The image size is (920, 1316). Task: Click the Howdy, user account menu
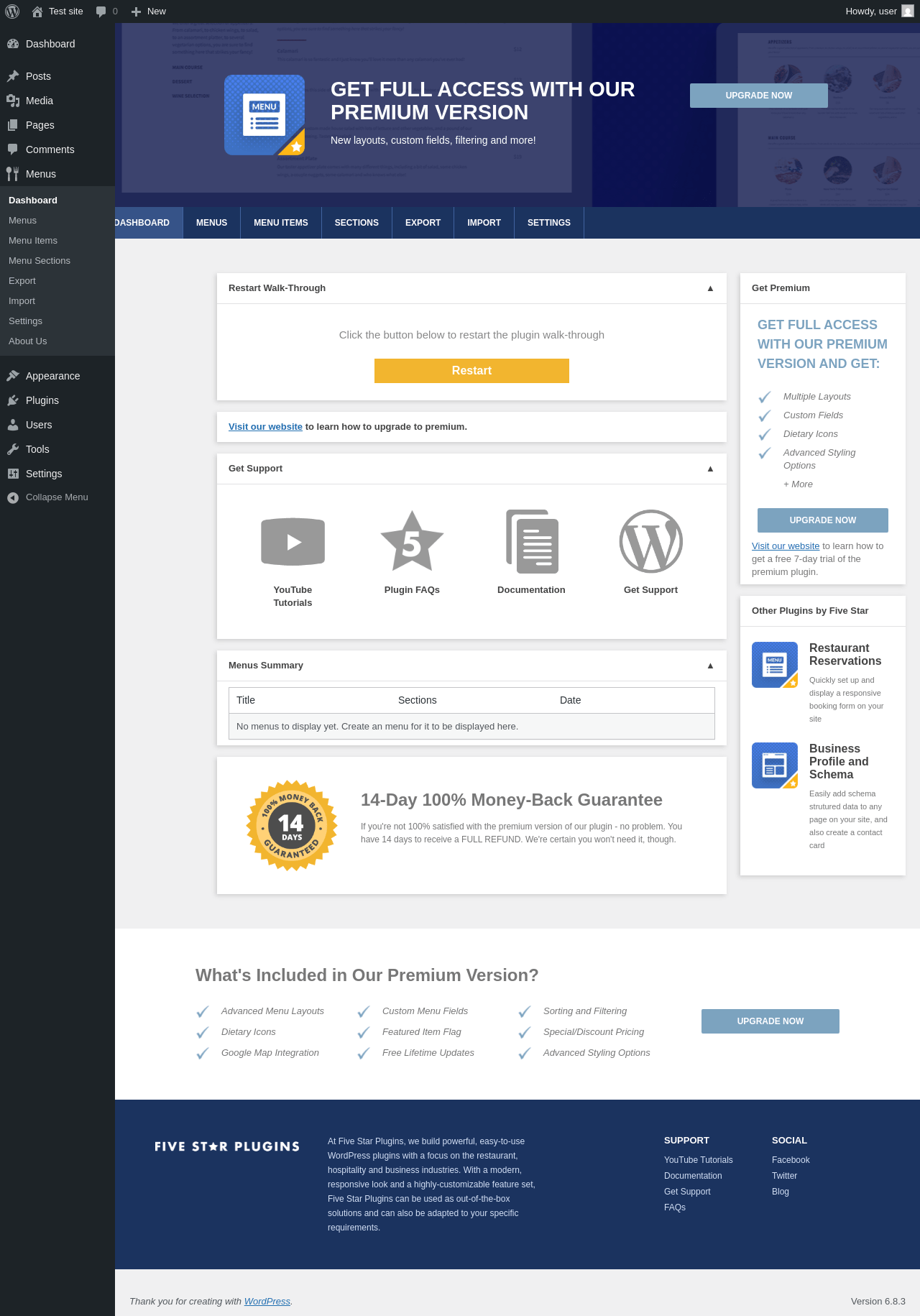click(880, 11)
